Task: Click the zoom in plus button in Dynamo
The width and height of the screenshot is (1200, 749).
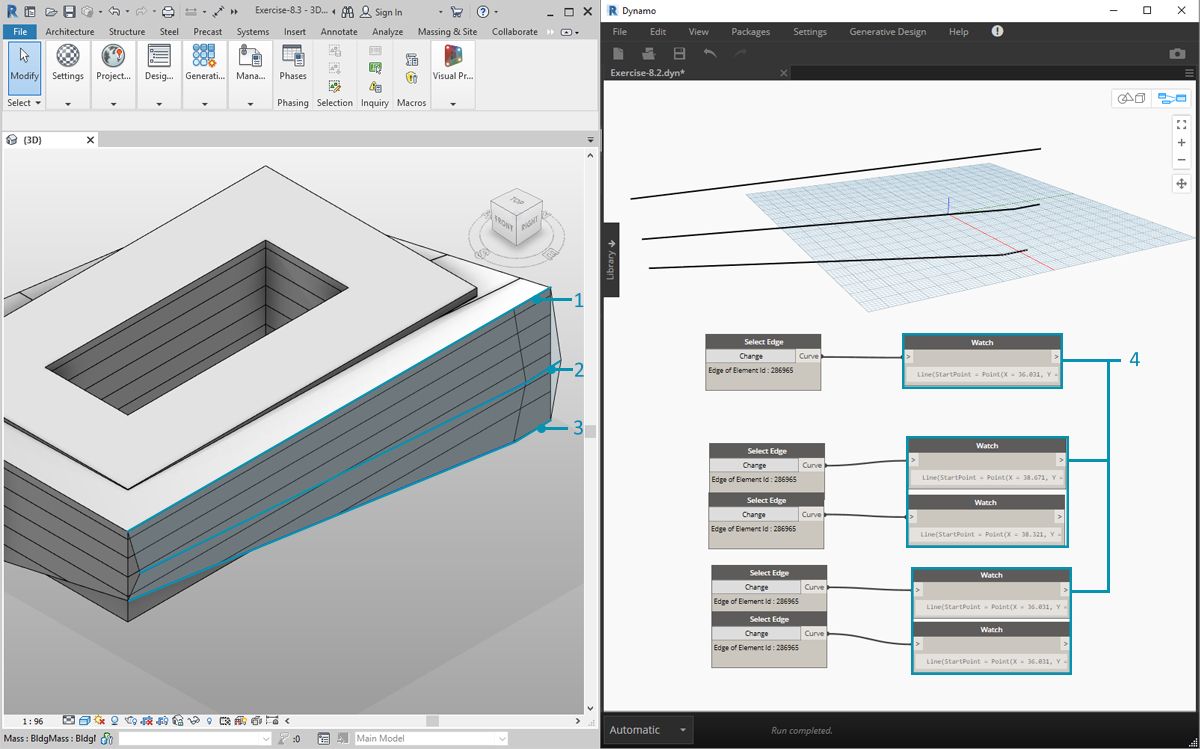Action: 1181,143
